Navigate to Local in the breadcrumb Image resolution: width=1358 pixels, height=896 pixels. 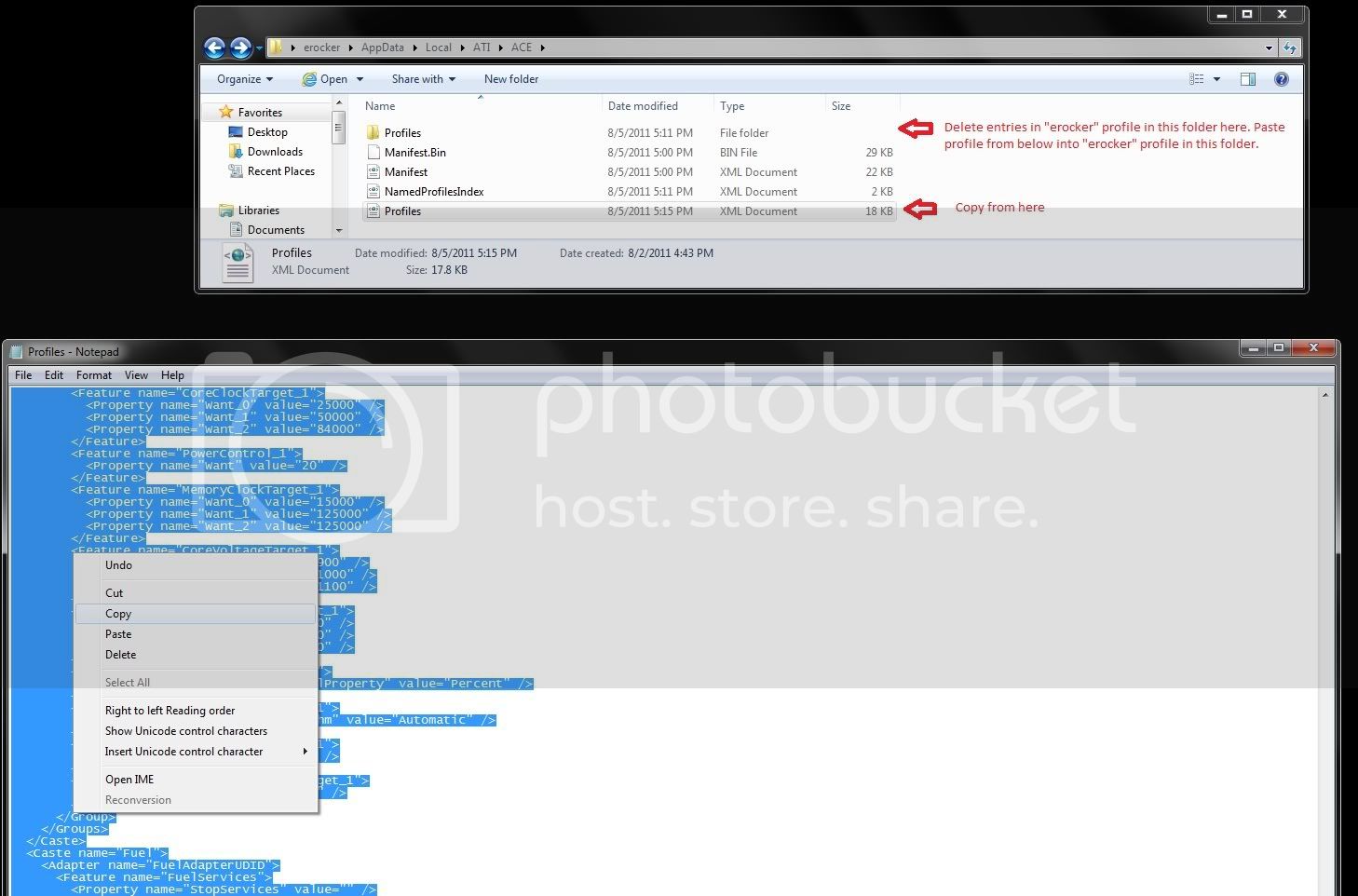coord(438,48)
